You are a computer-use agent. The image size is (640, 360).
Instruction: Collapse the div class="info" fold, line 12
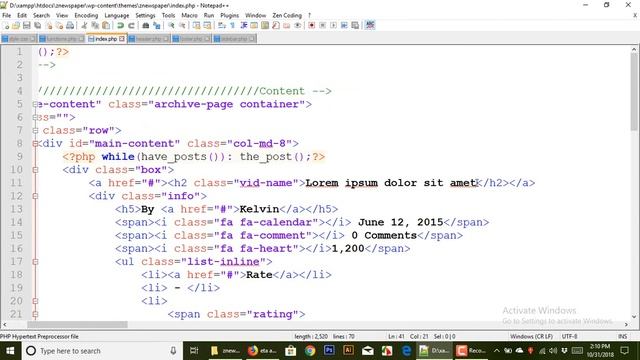(x=36, y=196)
